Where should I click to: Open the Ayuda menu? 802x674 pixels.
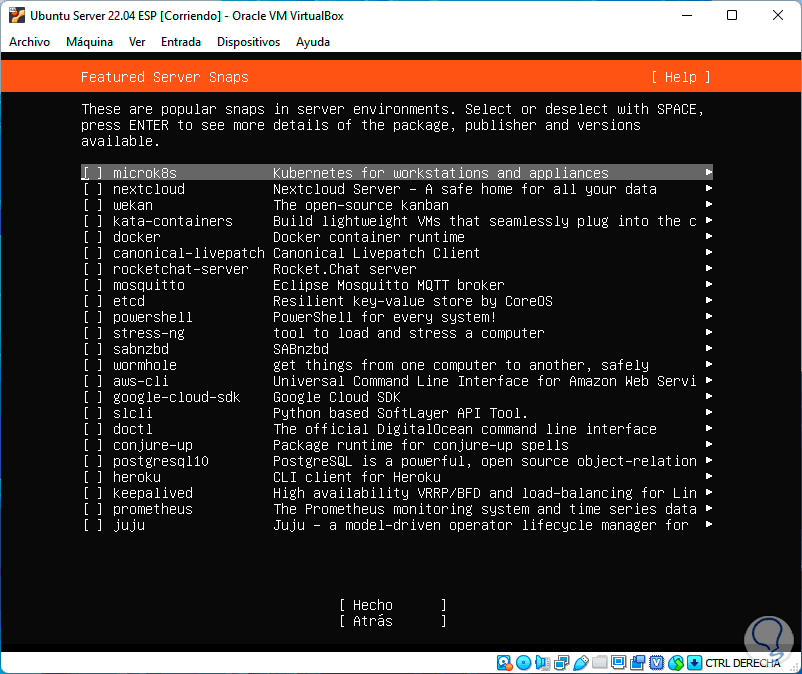313,42
